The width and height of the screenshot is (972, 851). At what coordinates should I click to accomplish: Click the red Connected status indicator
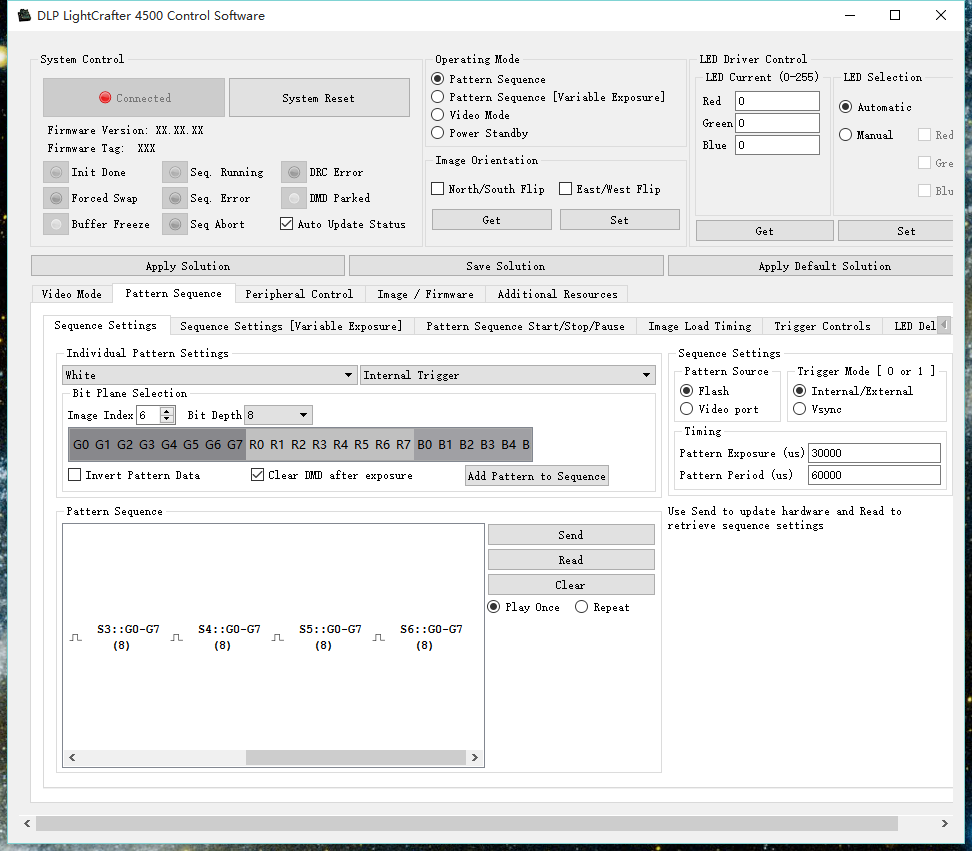105,97
